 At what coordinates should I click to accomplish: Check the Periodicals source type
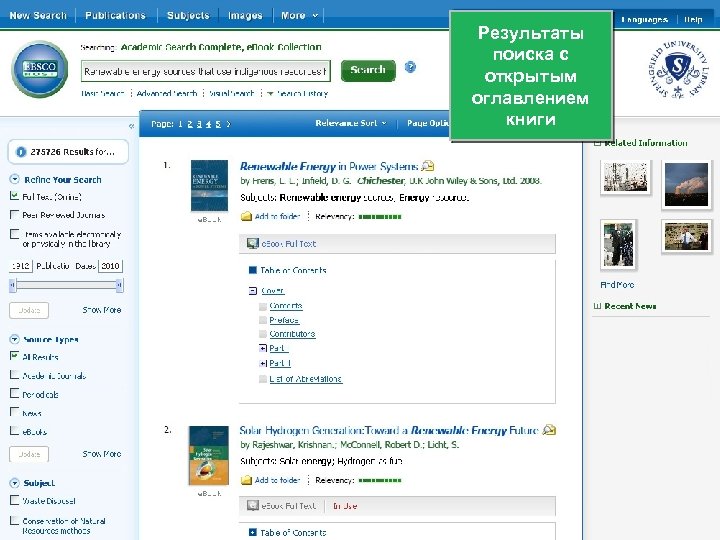pos(14,394)
